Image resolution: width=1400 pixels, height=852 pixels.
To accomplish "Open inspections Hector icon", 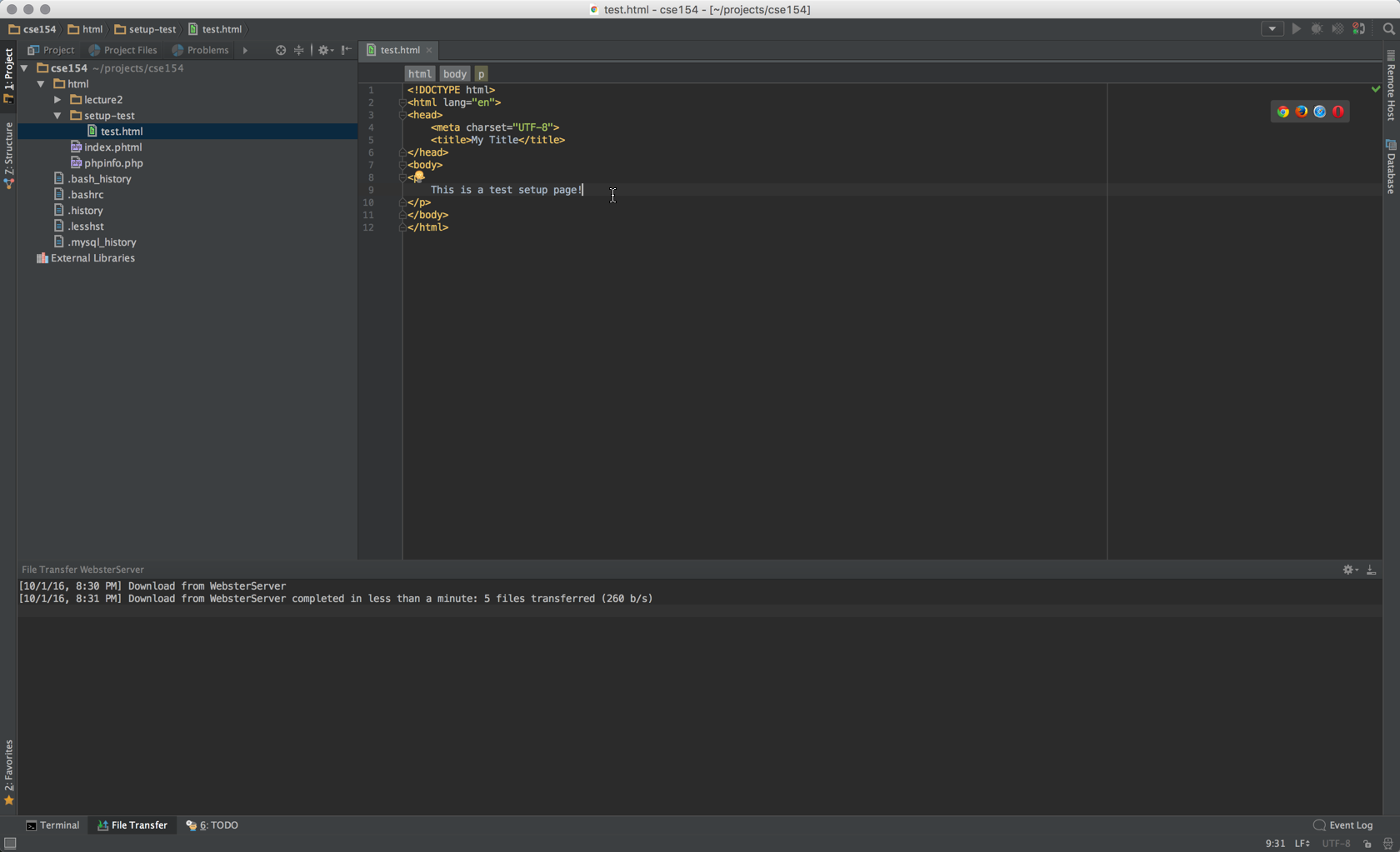I will pyautogui.click(x=1387, y=844).
